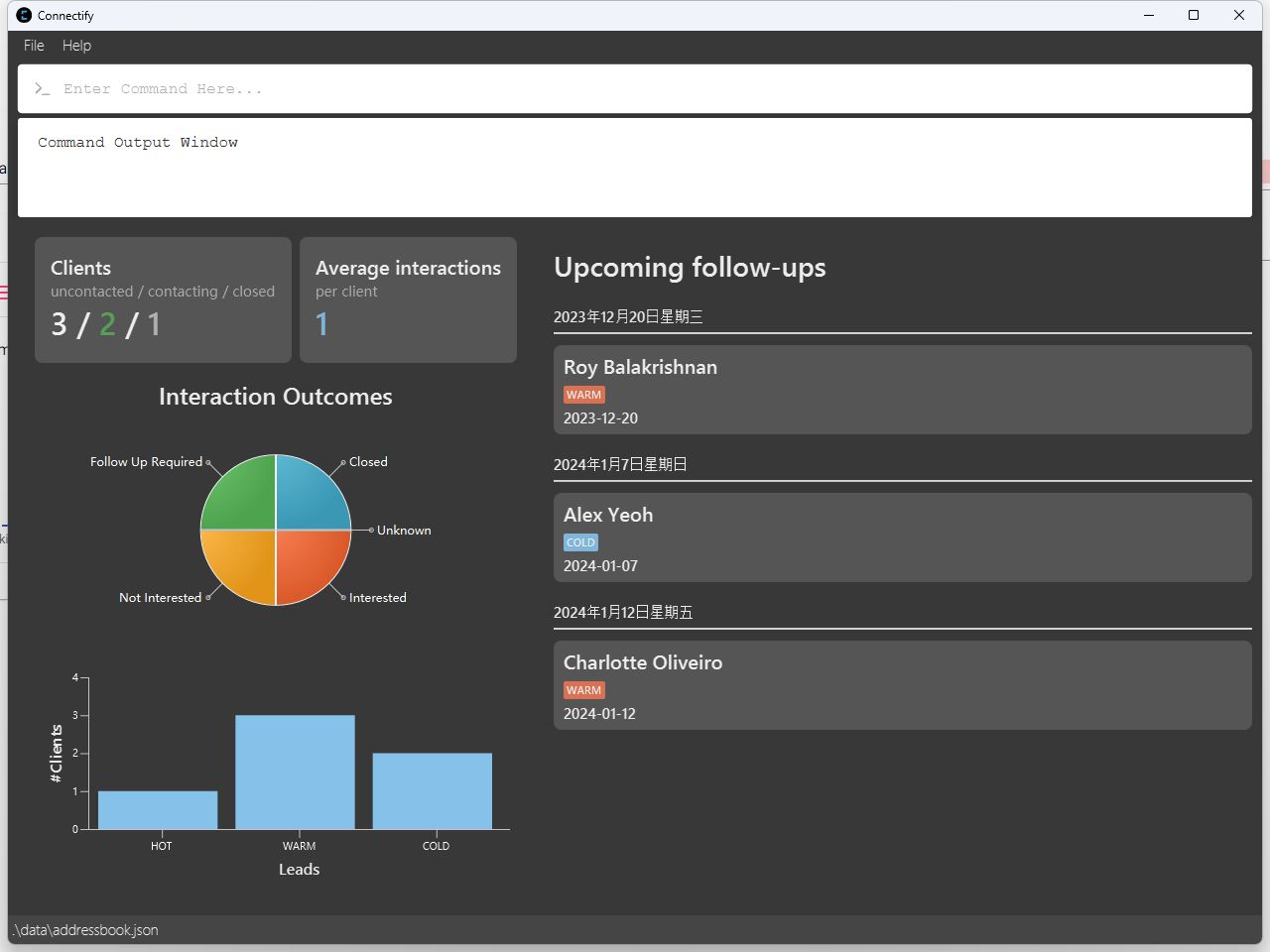Open the Help menu
Screen dimensions: 1270x952
76,46
